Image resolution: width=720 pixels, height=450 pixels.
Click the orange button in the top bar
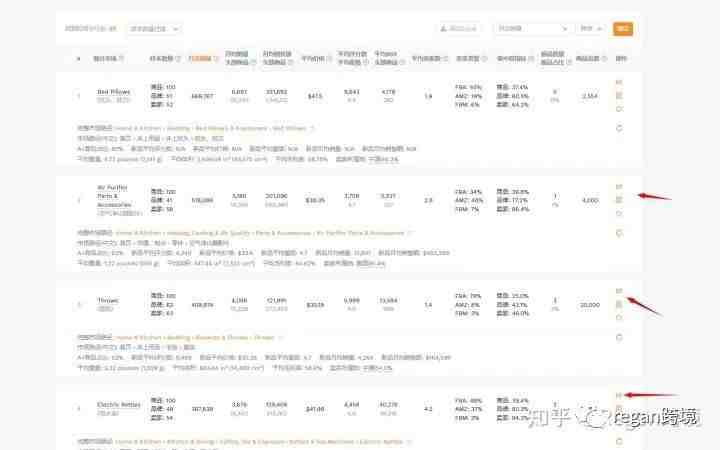[623, 28]
